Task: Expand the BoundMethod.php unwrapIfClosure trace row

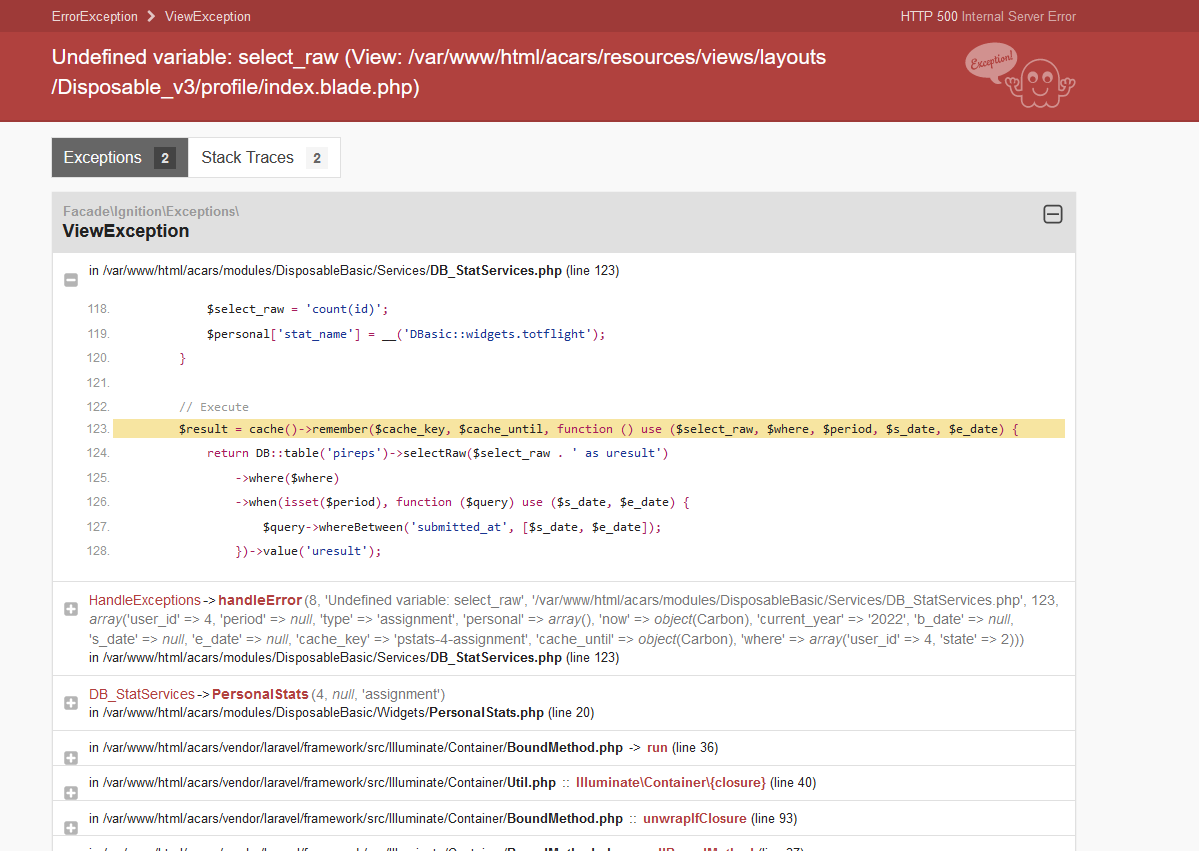Action: [x=71, y=828]
